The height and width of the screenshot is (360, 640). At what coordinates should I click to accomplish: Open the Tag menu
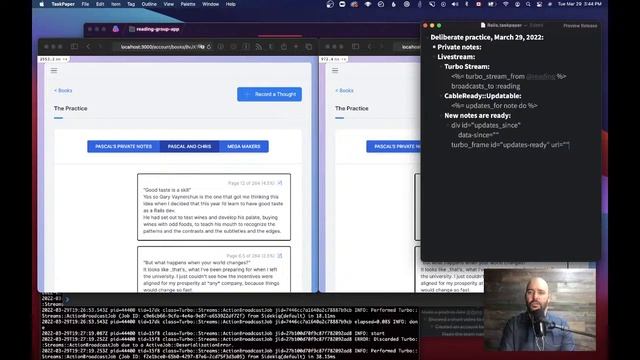[131, 4]
